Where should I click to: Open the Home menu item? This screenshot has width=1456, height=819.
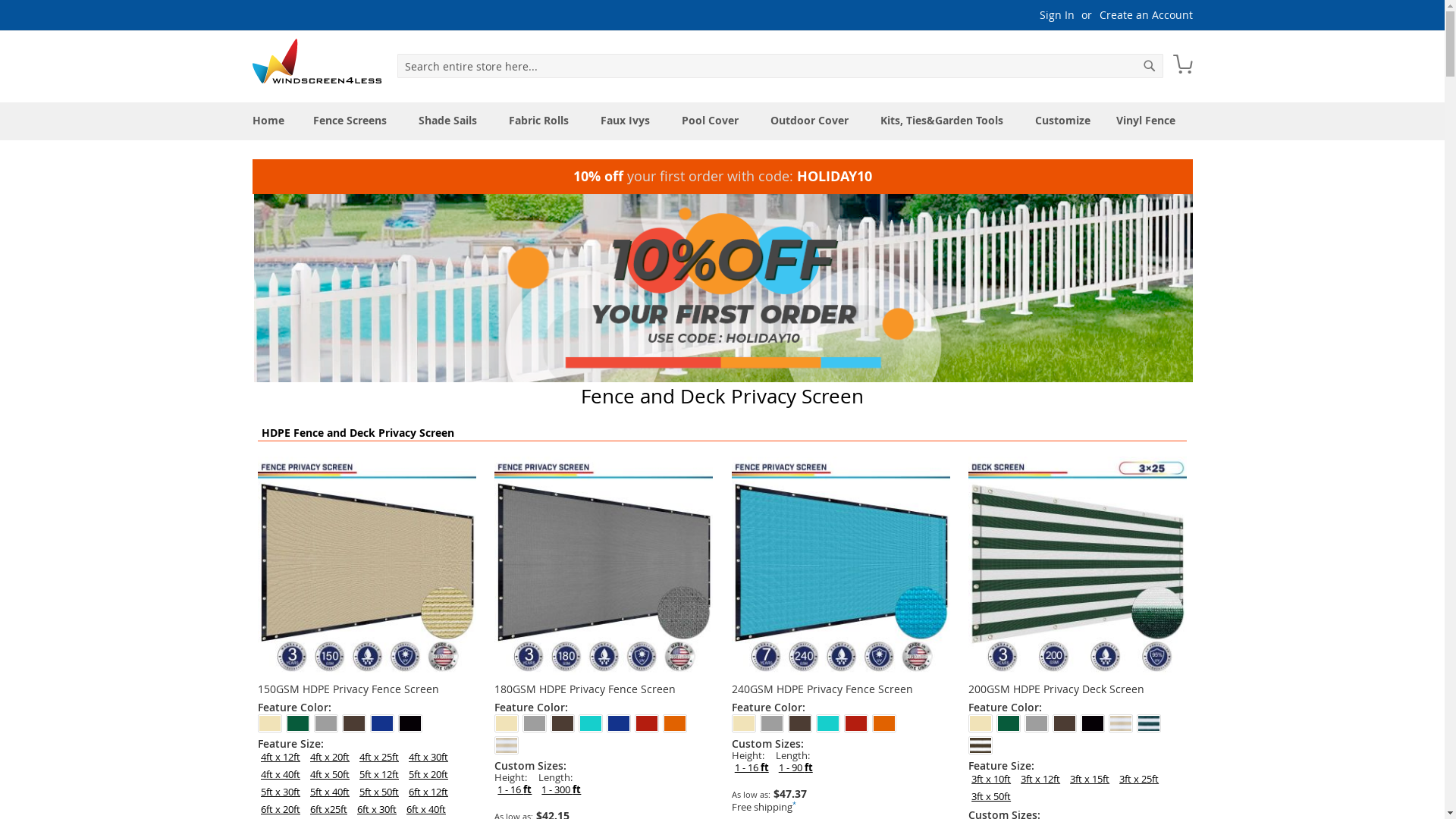click(268, 121)
